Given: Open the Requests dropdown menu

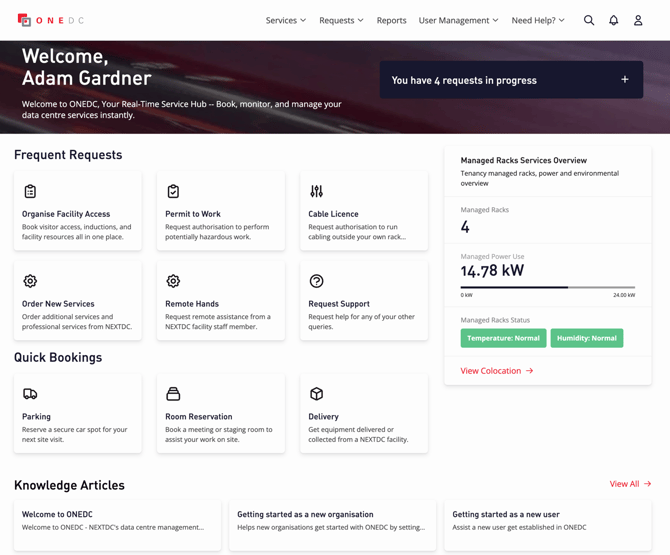Looking at the screenshot, I should pos(341,20).
